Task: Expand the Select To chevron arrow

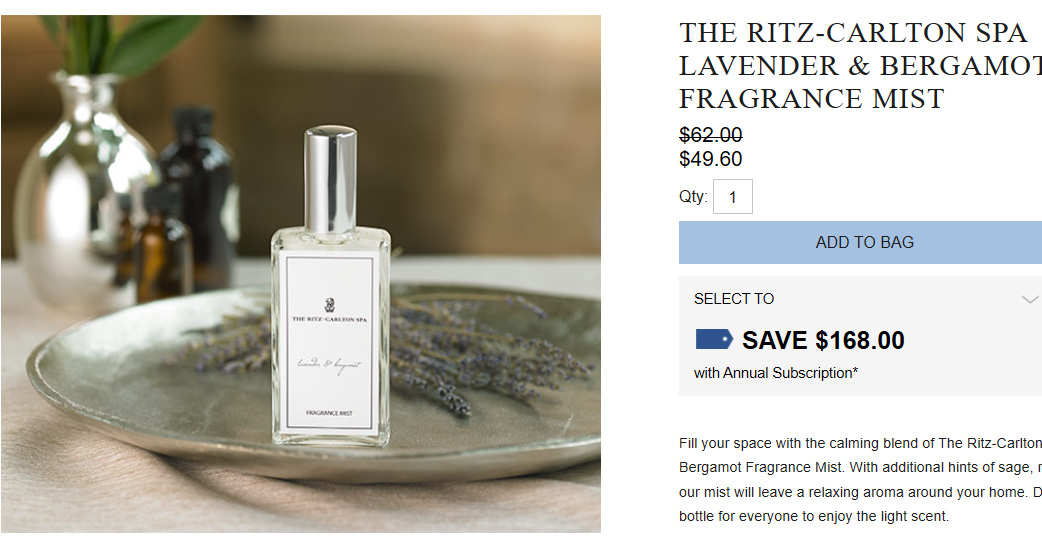Action: click(1029, 299)
